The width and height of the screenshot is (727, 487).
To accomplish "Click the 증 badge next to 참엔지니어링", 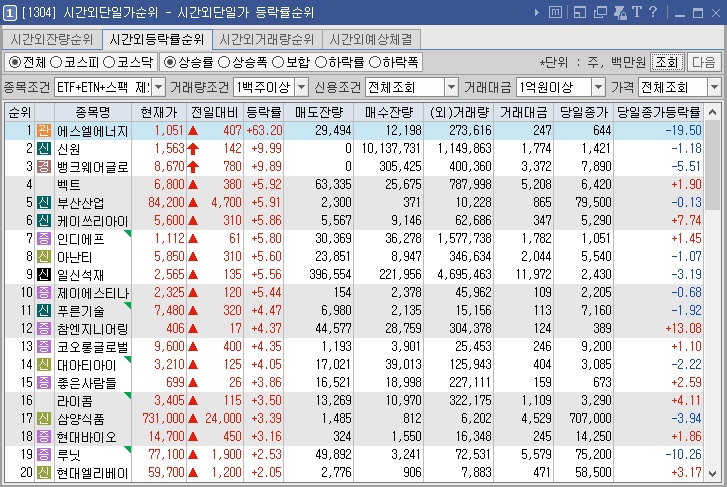I will 44,329.
